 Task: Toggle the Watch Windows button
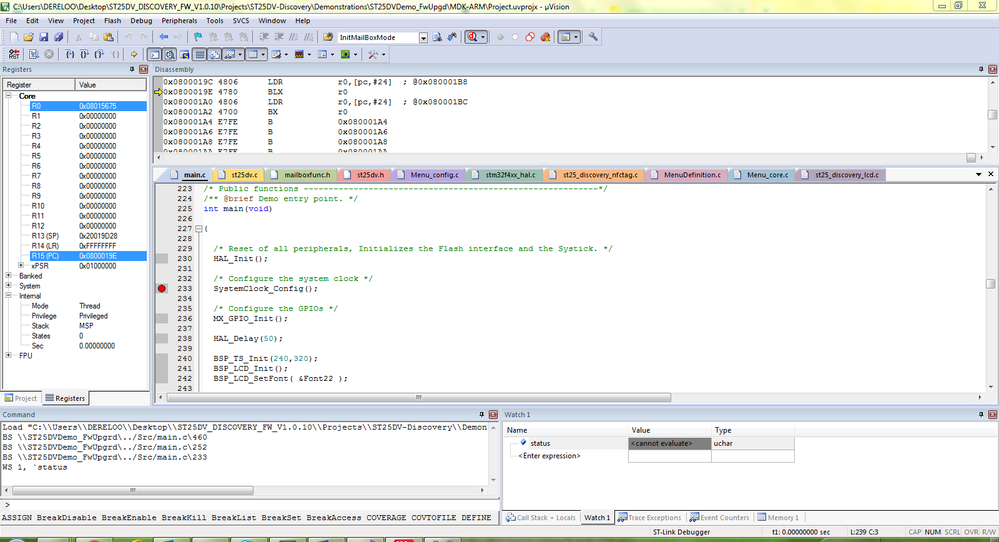click(230, 55)
